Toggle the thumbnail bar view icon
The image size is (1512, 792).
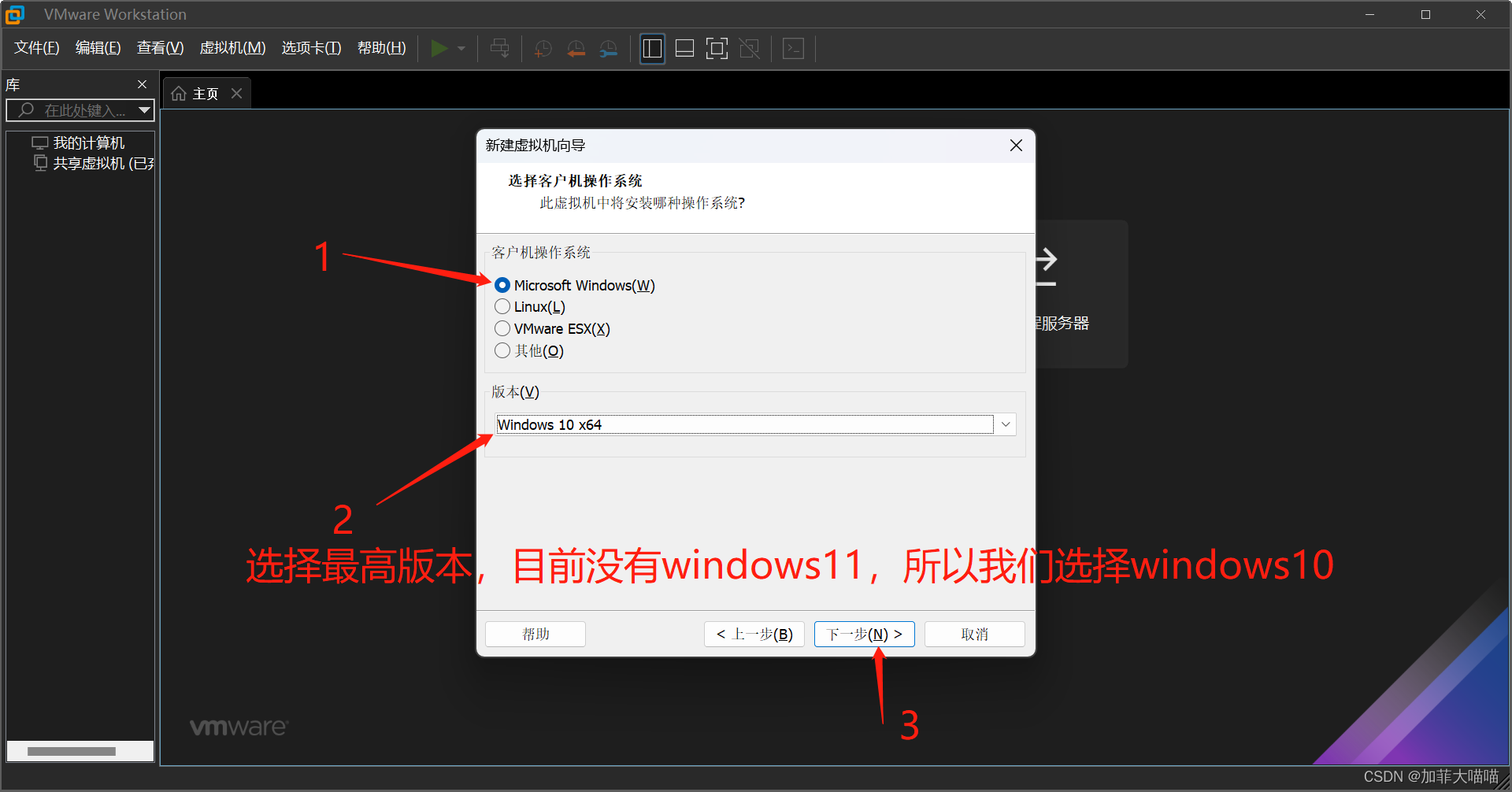point(685,49)
